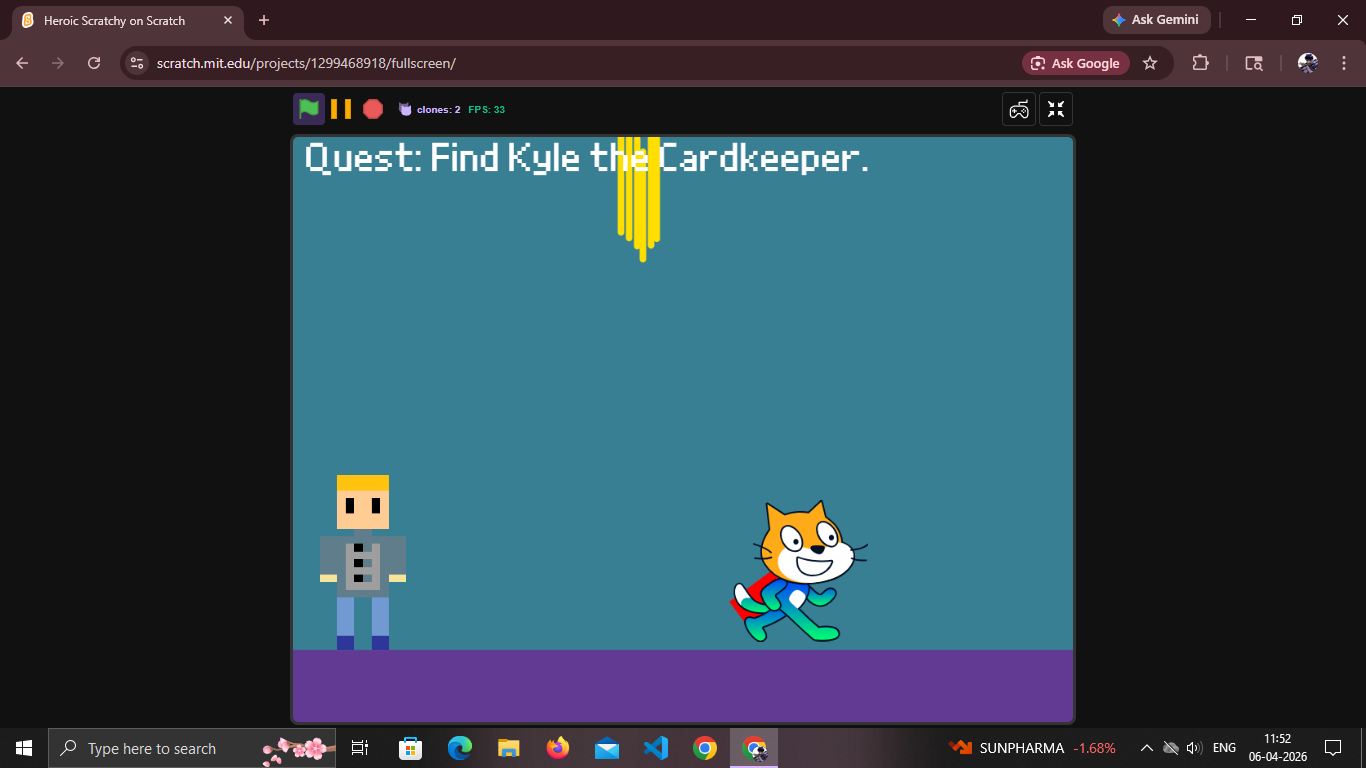
Task: Reload the current page
Action: [x=94, y=63]
